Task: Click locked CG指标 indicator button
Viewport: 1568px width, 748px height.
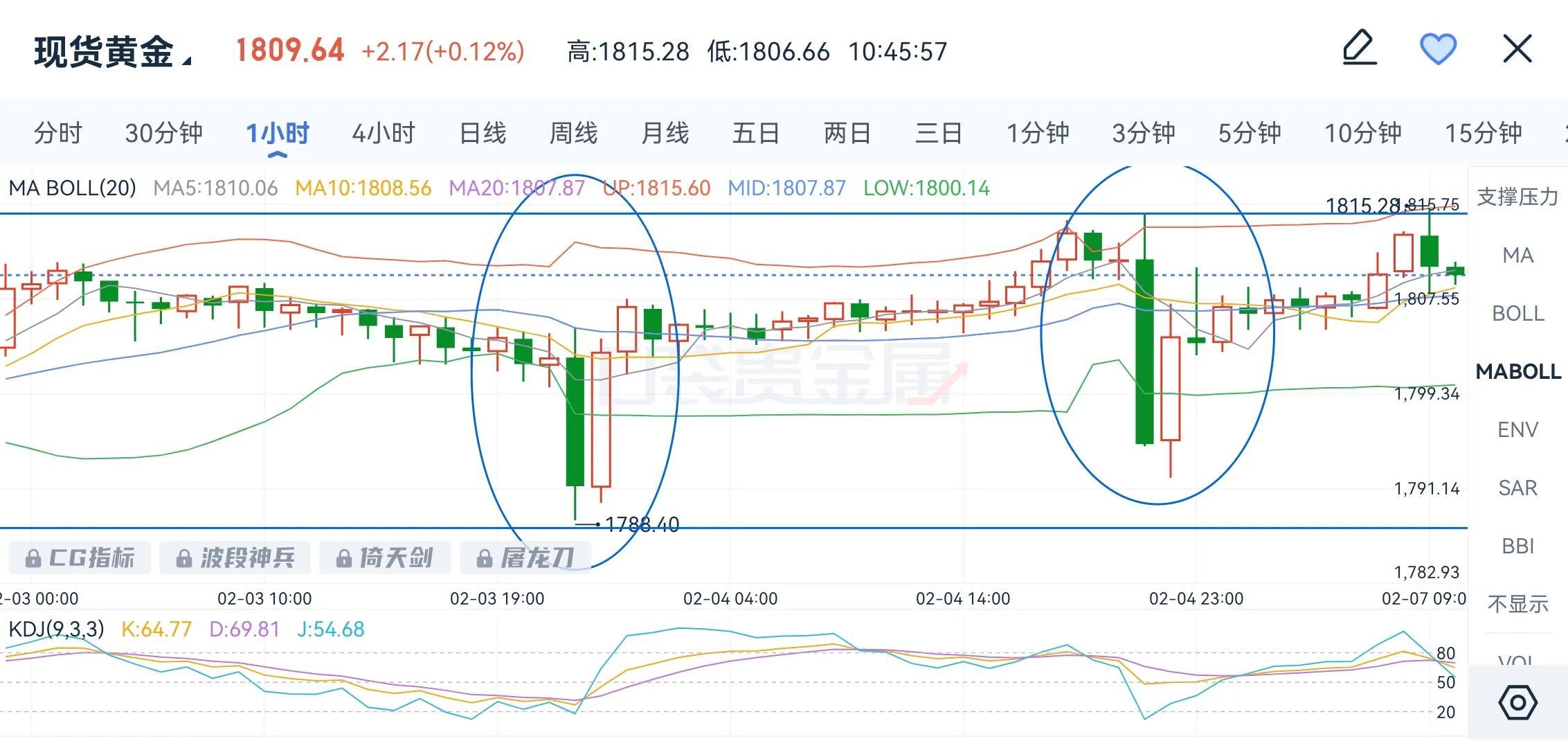Action: pyautogui.click(x=80, y=558)
